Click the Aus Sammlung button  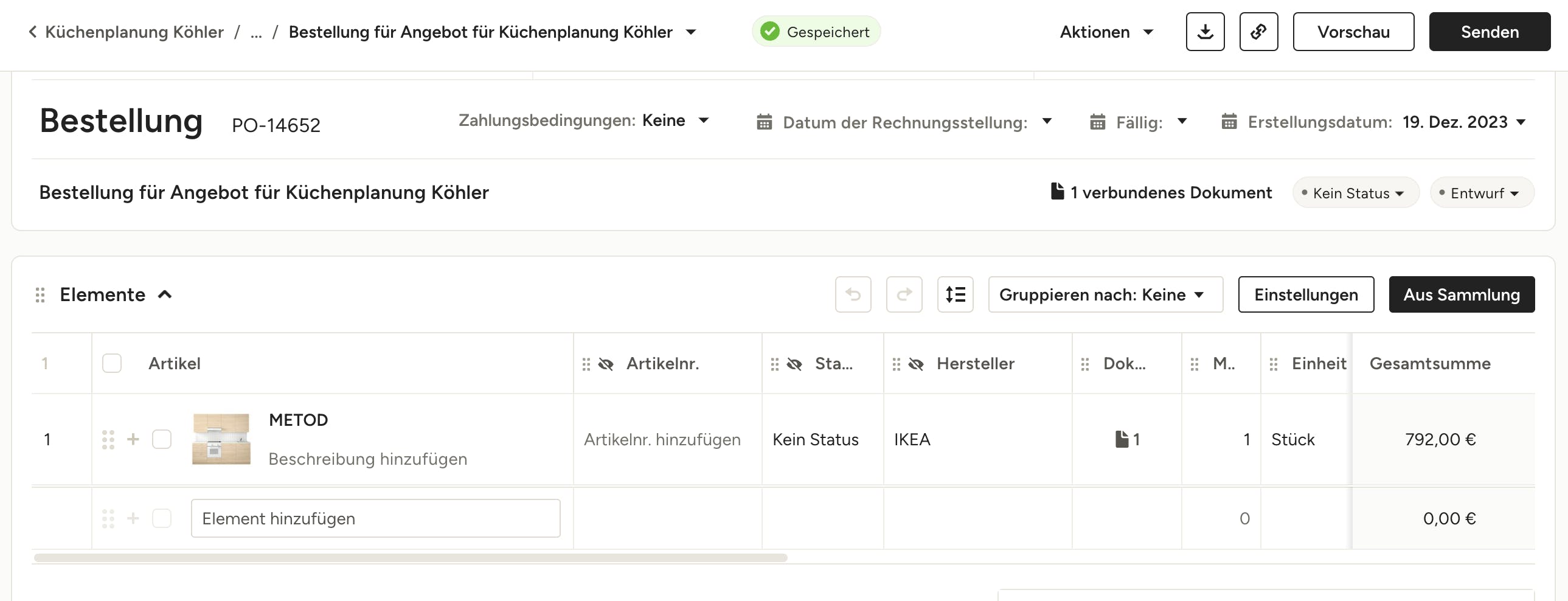point(1462,294)
